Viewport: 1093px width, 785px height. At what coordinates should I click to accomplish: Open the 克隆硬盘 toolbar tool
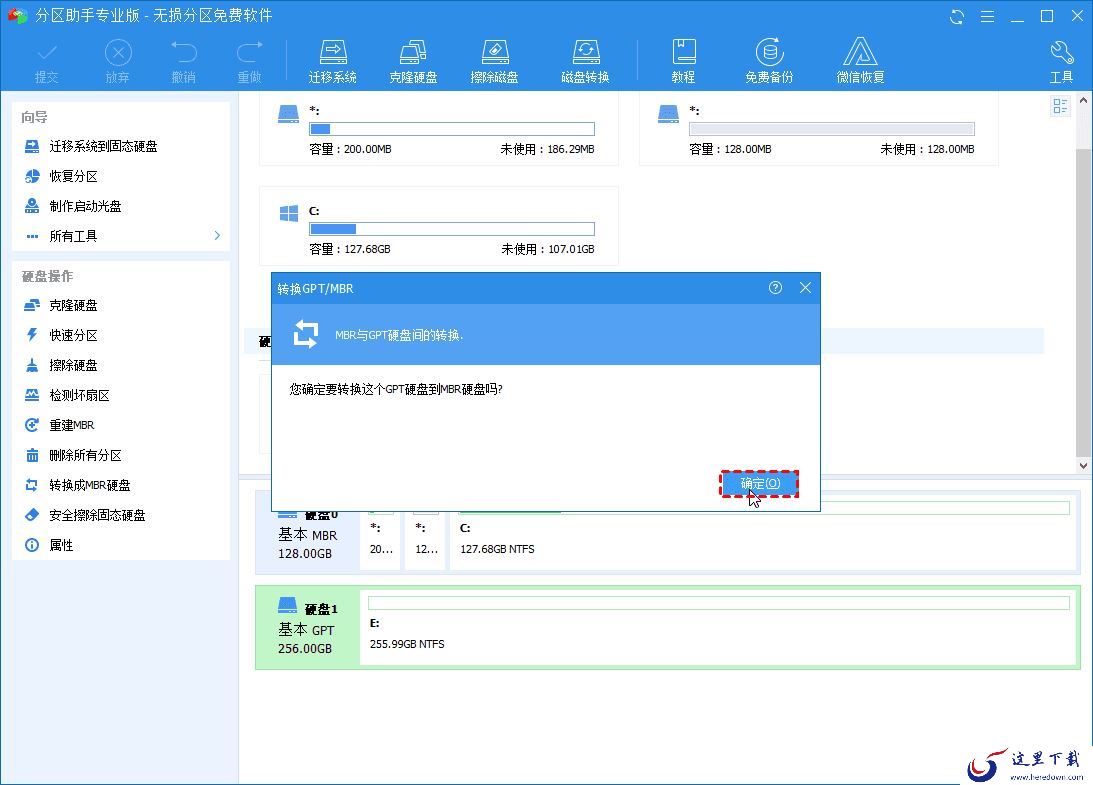pos(413,61)
